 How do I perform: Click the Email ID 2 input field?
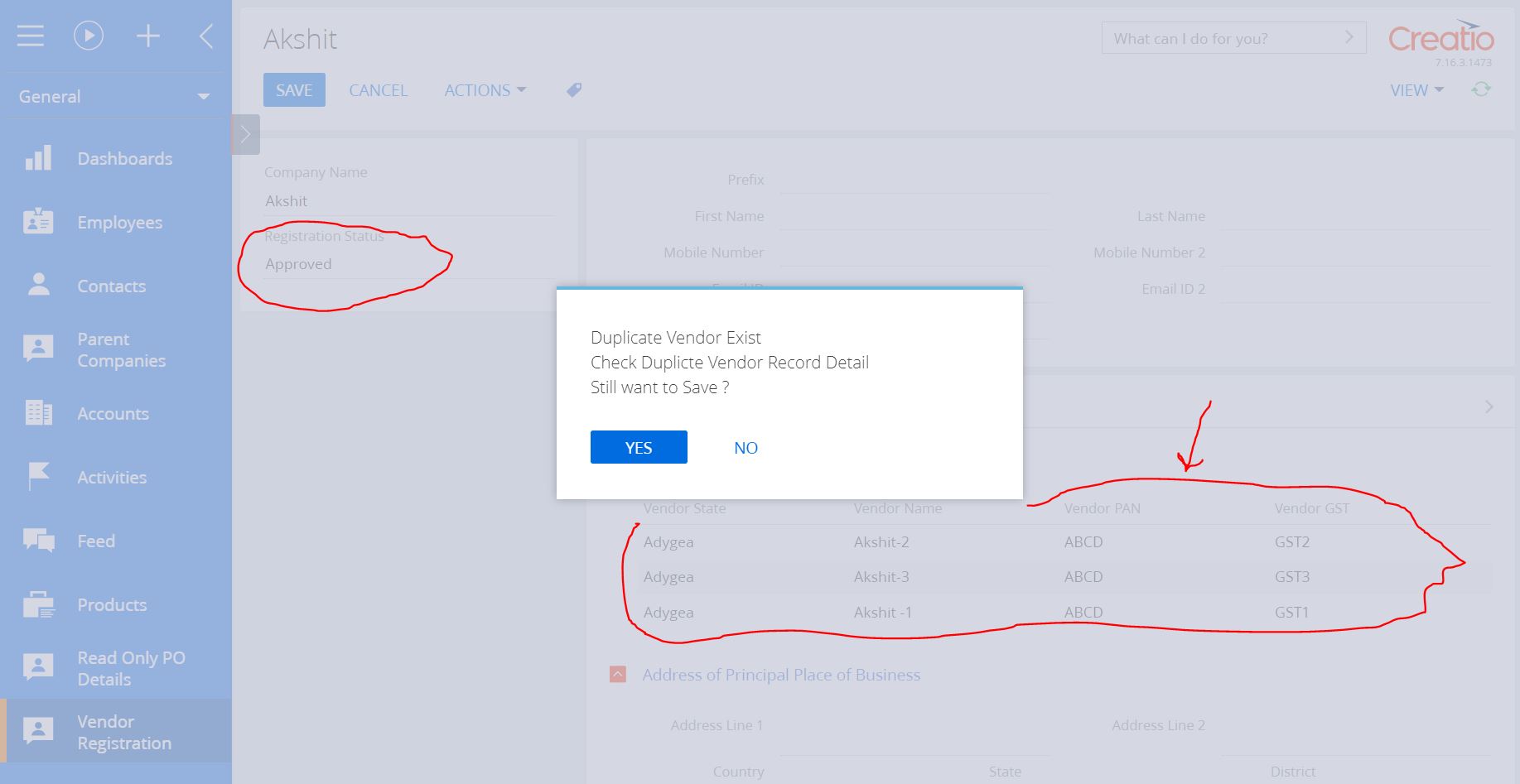(1355, 289)
